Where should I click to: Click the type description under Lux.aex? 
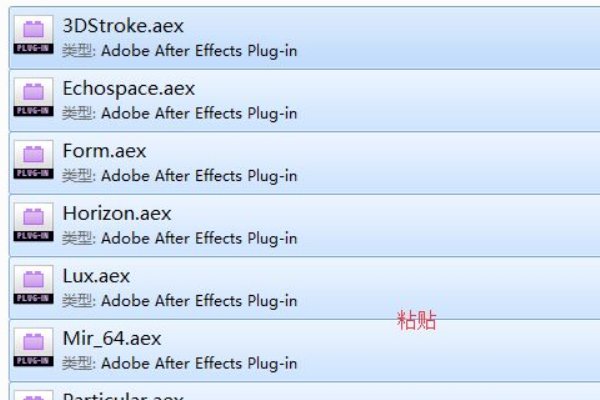click(x=180, y=301)
